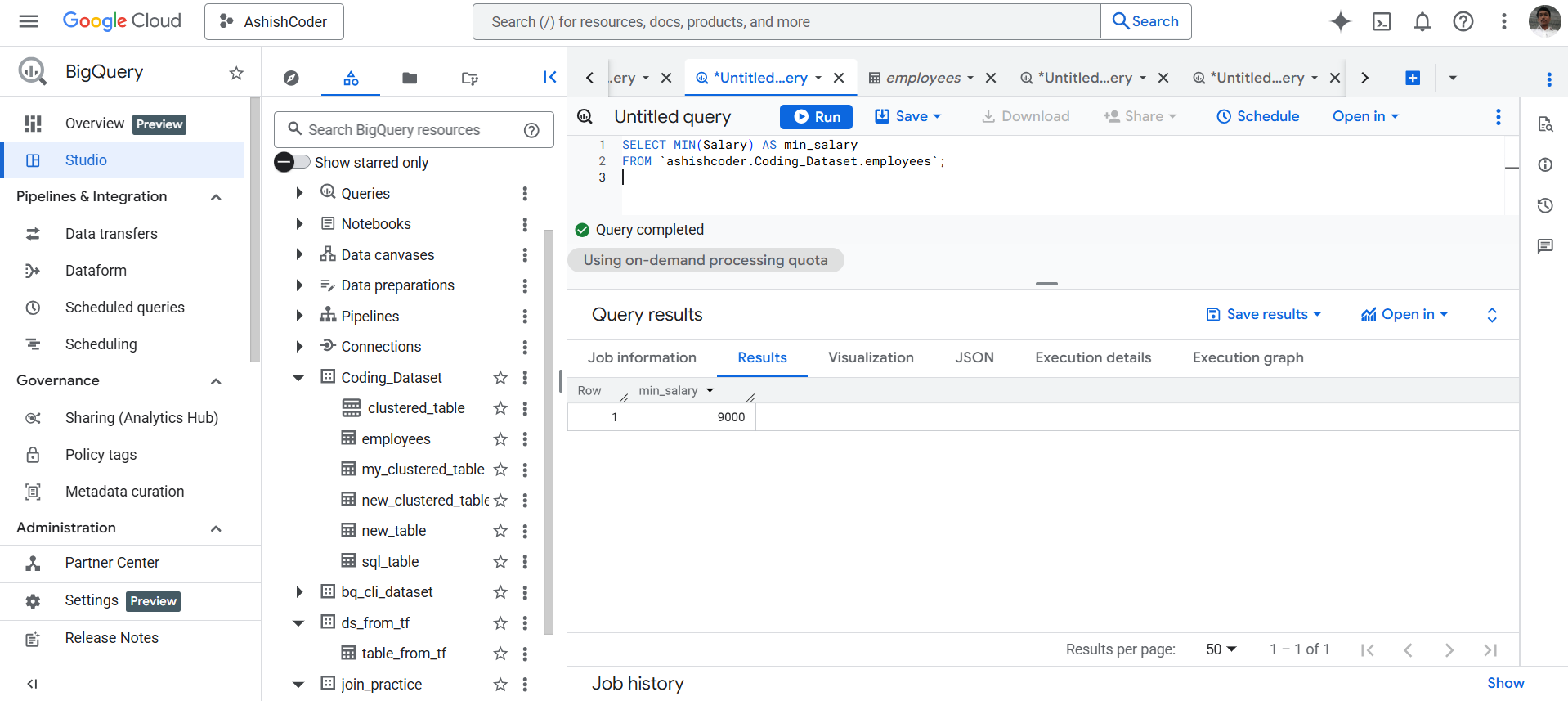The image size is (1568, 701).
Task: Open the search help icon in the resources box
Action: 531,130
